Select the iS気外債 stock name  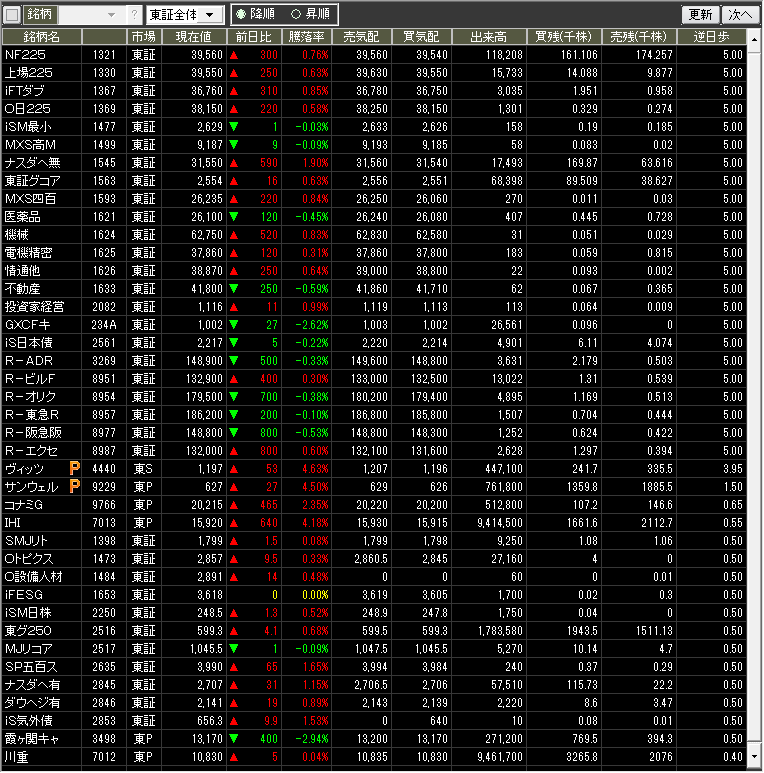(28, 721)
